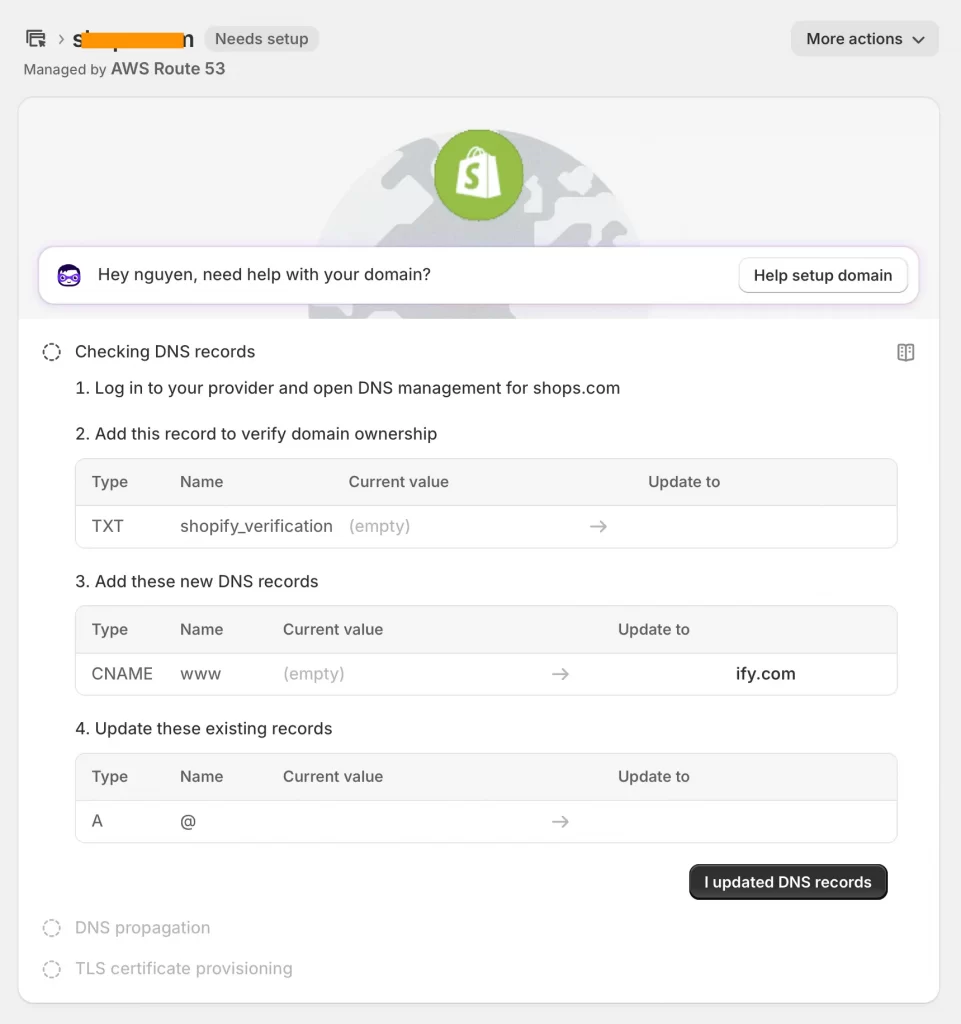The image size is (961, 1024).
Task: Expand the DNS propagation step
Action: pos(143,928)
